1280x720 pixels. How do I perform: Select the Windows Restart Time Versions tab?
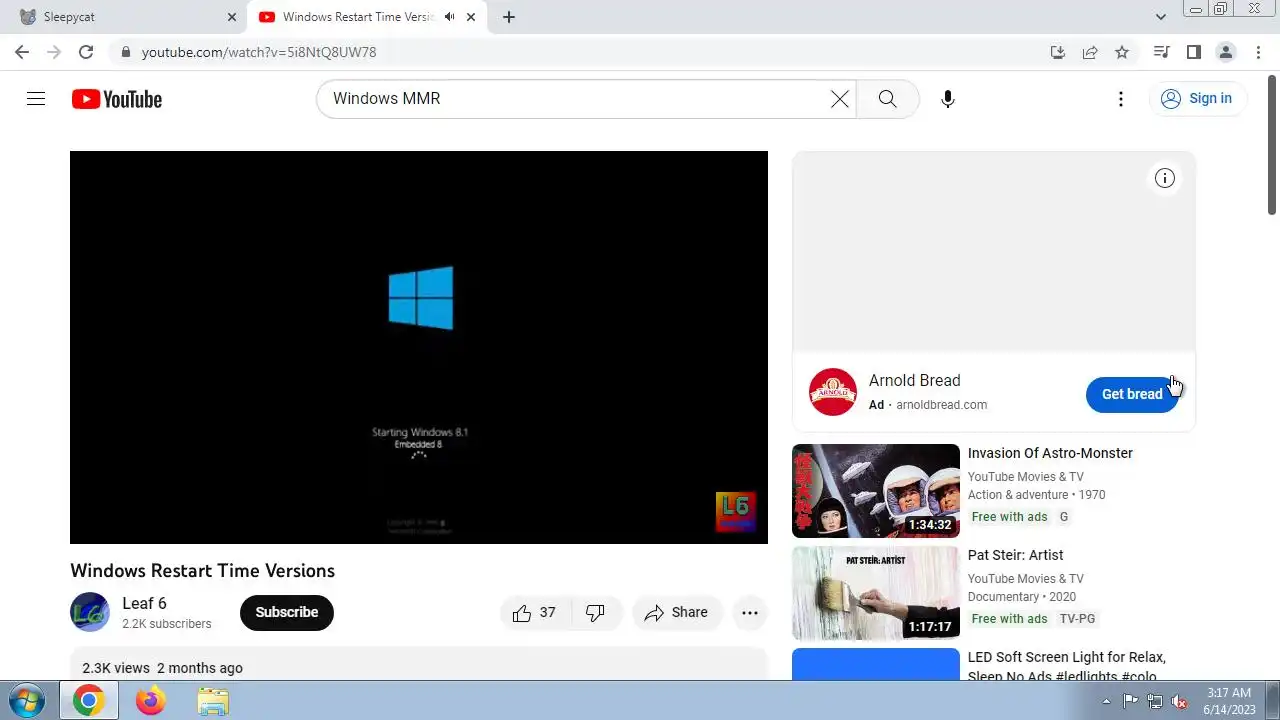point(367,17)
